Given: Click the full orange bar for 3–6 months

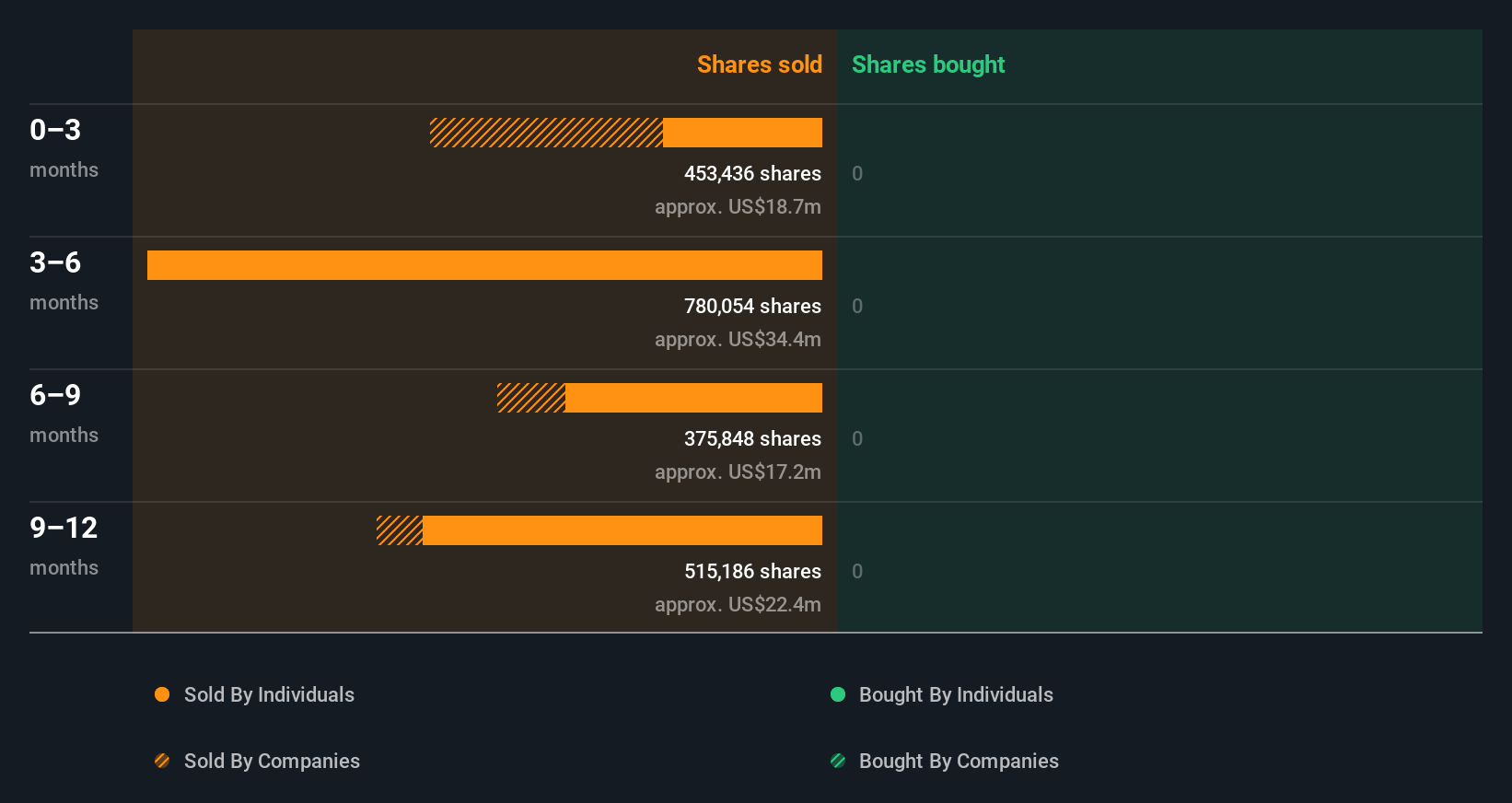Looking at the screenshot, I should click(x=484, y=265).
